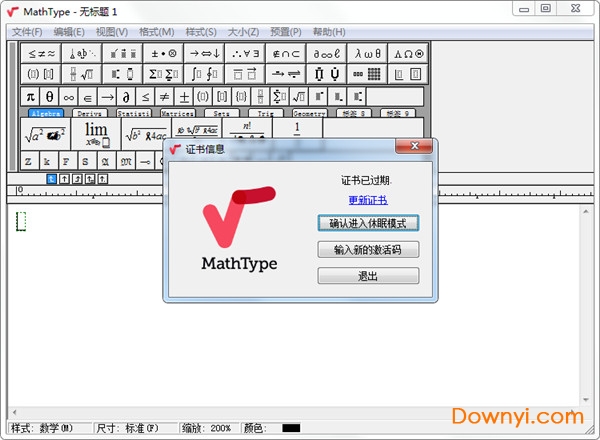The image size is (600, 440).
Task: Insert curly braces template from small bar
Action: click(x=241, y=97)
